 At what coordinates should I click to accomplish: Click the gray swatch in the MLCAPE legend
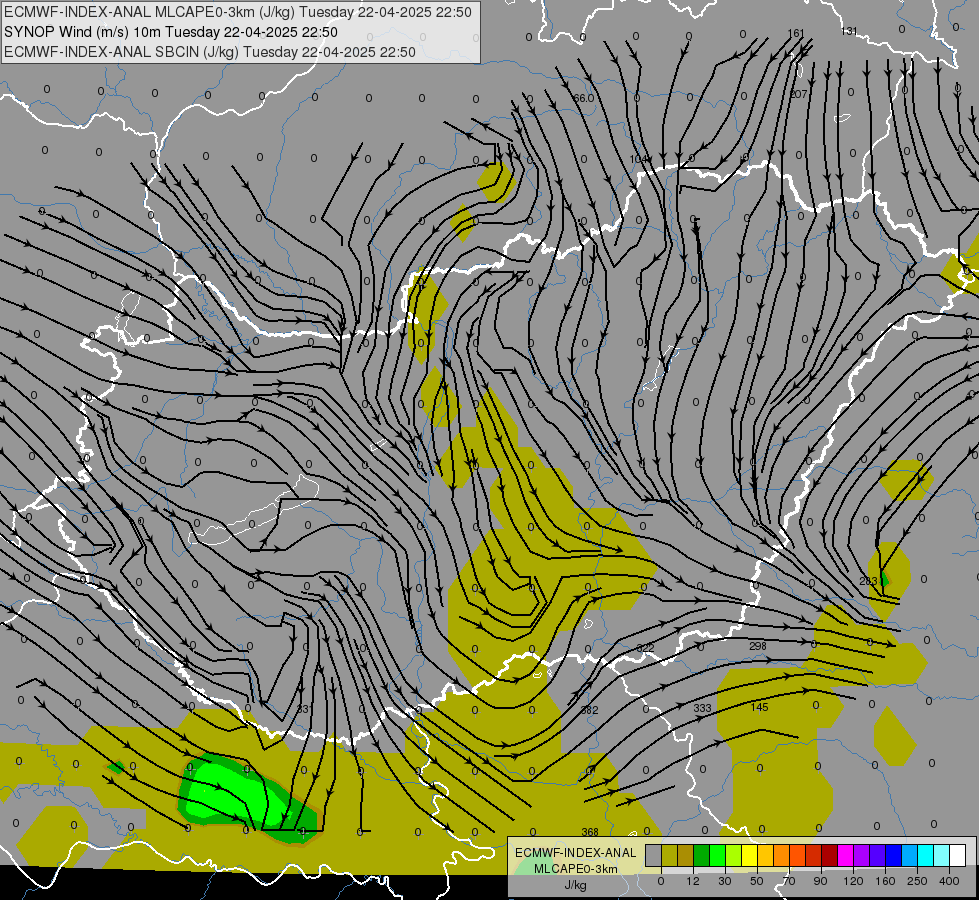click(654, 855)
